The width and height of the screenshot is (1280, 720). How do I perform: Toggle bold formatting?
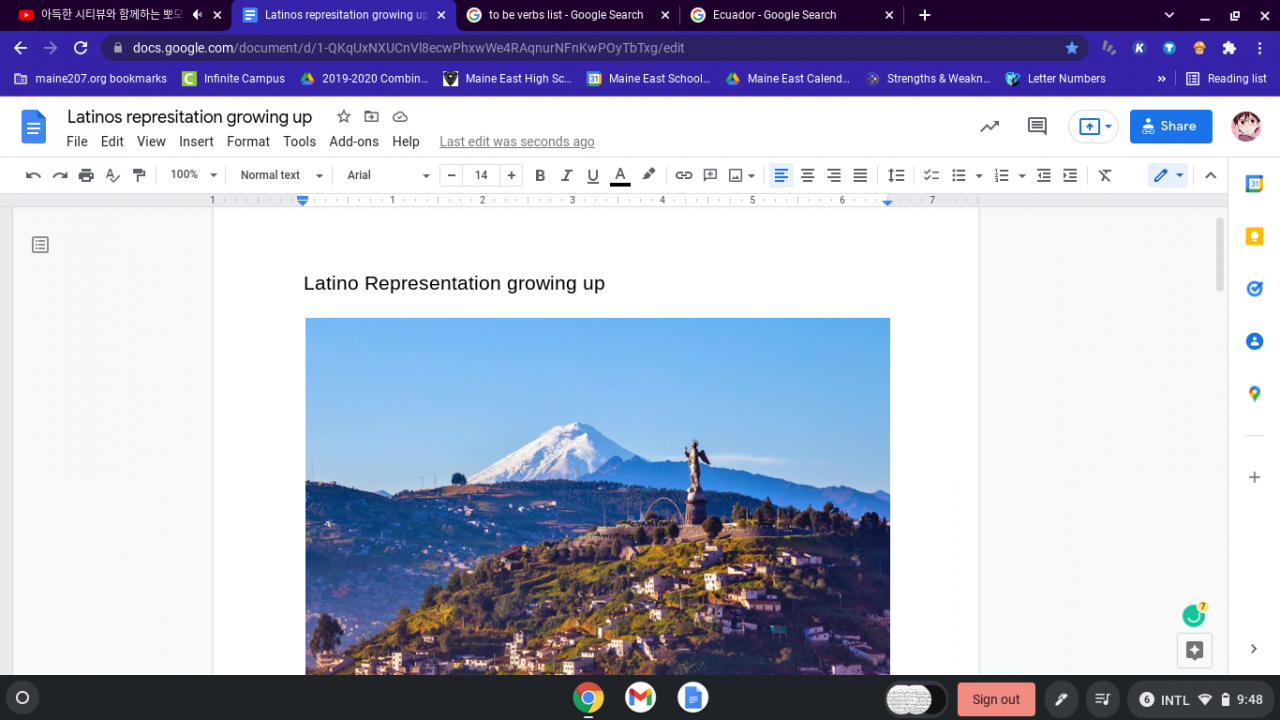(540, 175)
